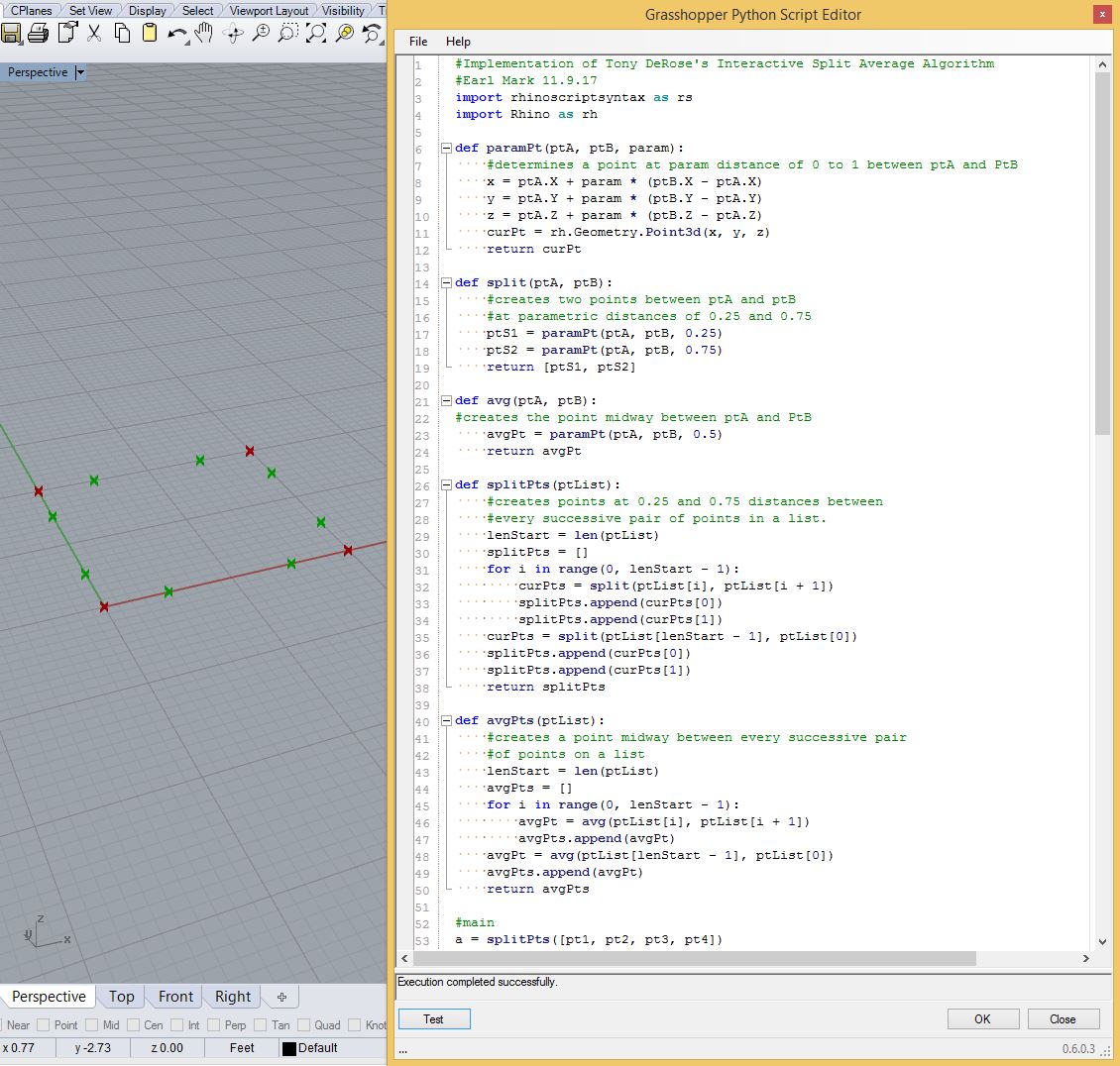
Task: Click the OK button in the script editor
Action: pos(983,1018)
